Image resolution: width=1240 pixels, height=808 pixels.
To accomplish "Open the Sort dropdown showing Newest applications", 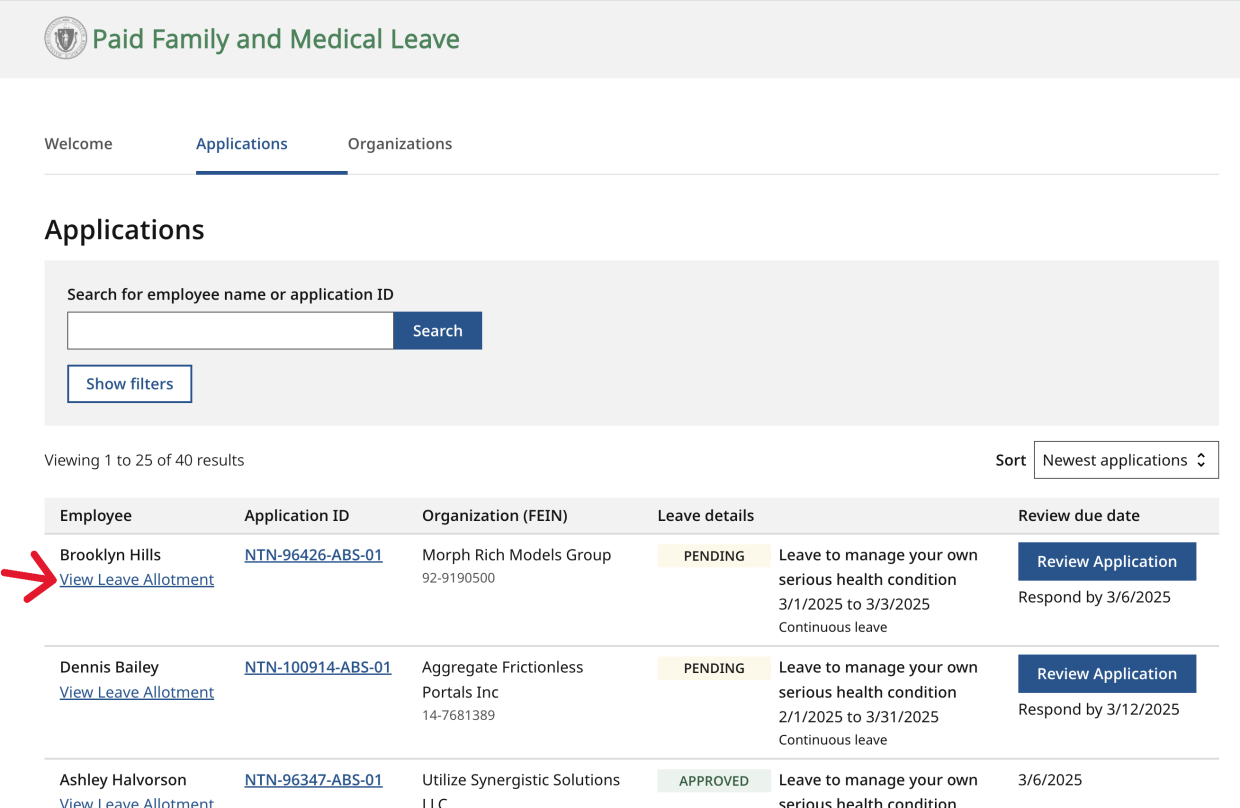I will point(1126,460).
